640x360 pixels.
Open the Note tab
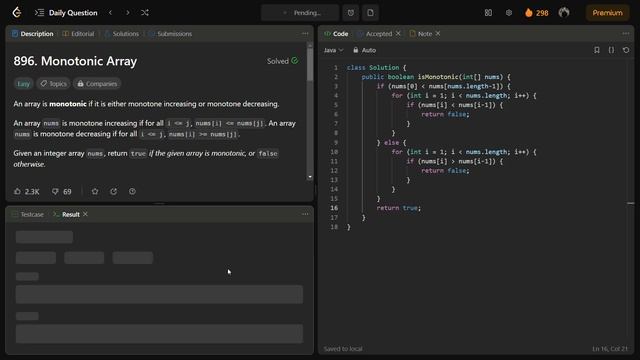tap(421, 34)
